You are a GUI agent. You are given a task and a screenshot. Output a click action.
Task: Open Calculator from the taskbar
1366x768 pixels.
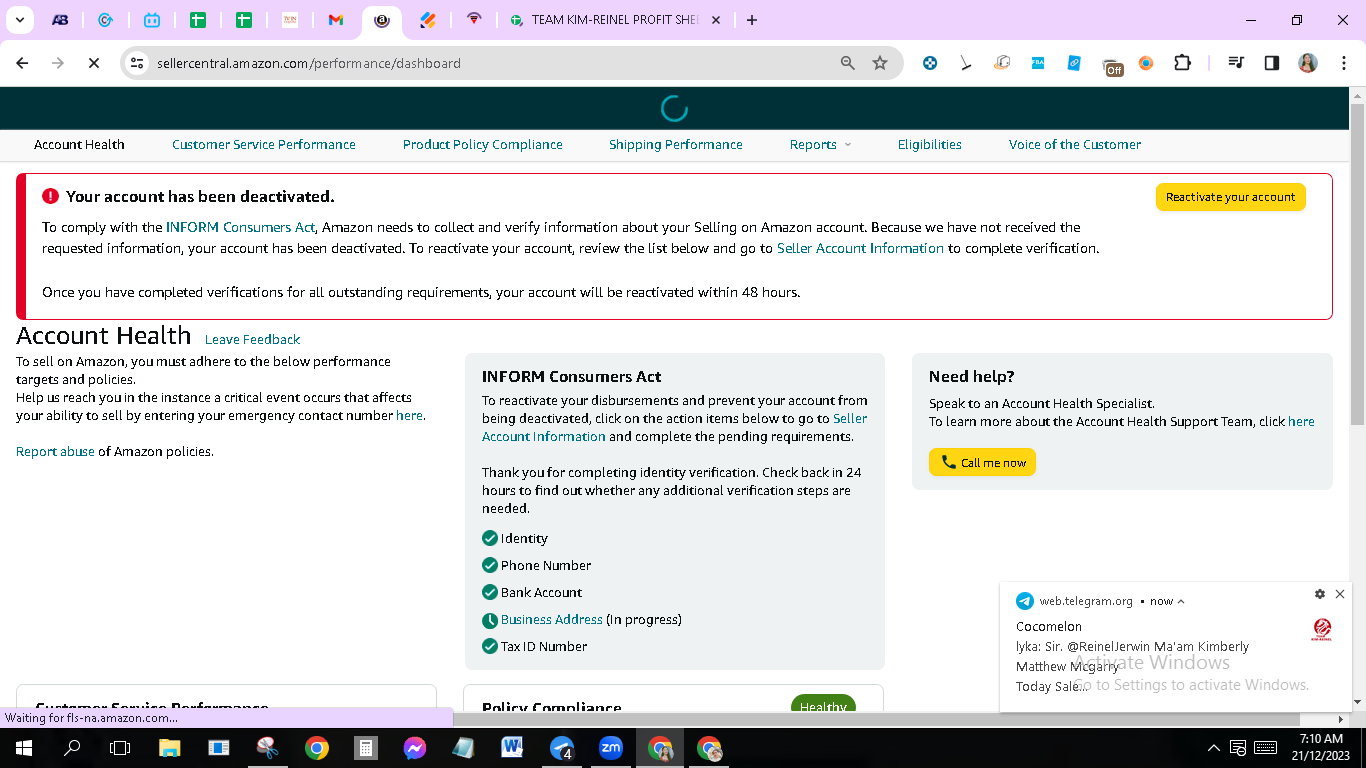366,748
